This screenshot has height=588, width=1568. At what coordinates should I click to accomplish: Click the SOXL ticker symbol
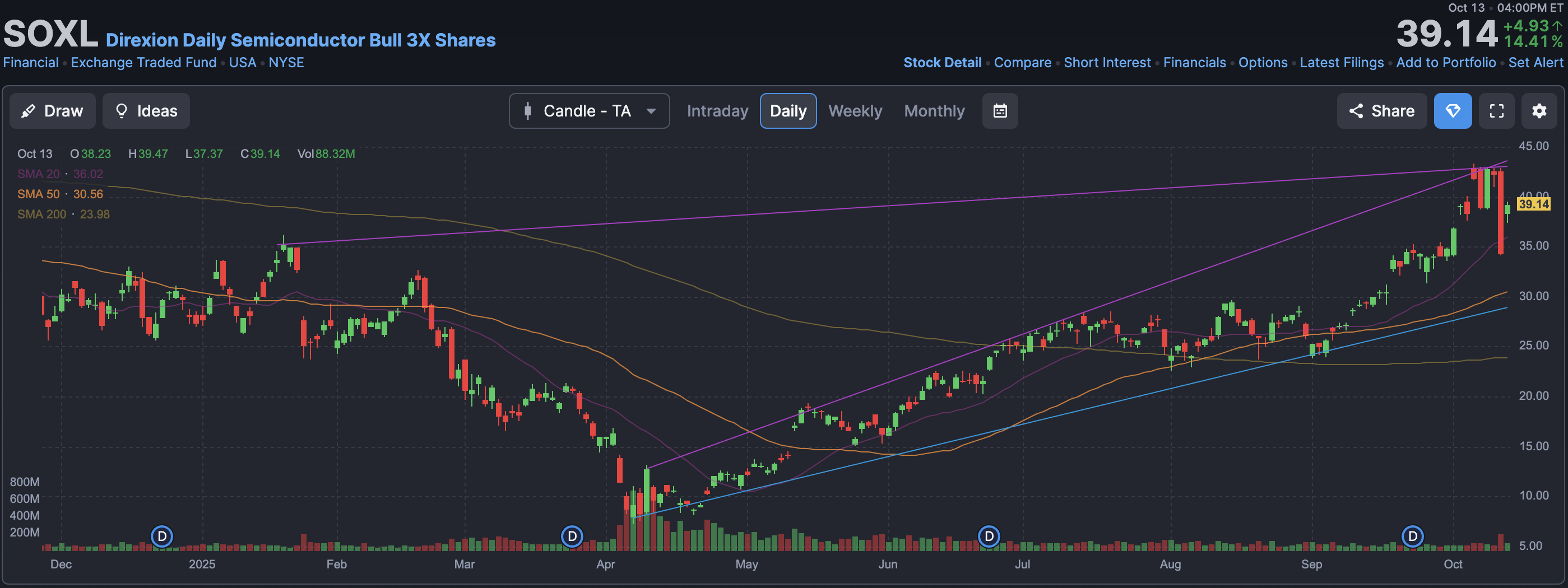pyautogui.click(x=50, y=34)
